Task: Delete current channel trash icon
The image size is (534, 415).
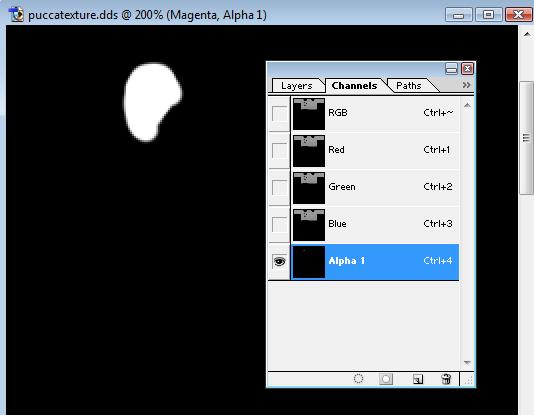Action: coord(446,379)
